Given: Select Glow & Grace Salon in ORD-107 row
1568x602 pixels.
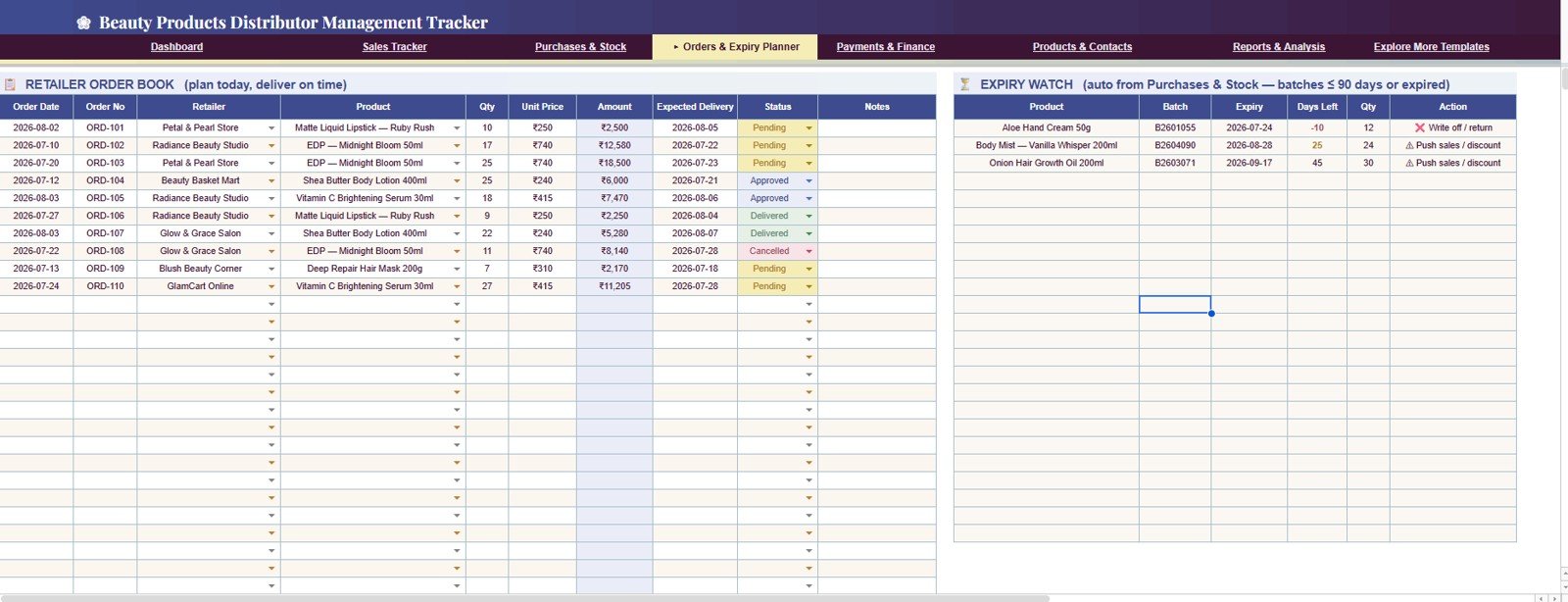Looking at the screenshot, I should click(201, 233).
